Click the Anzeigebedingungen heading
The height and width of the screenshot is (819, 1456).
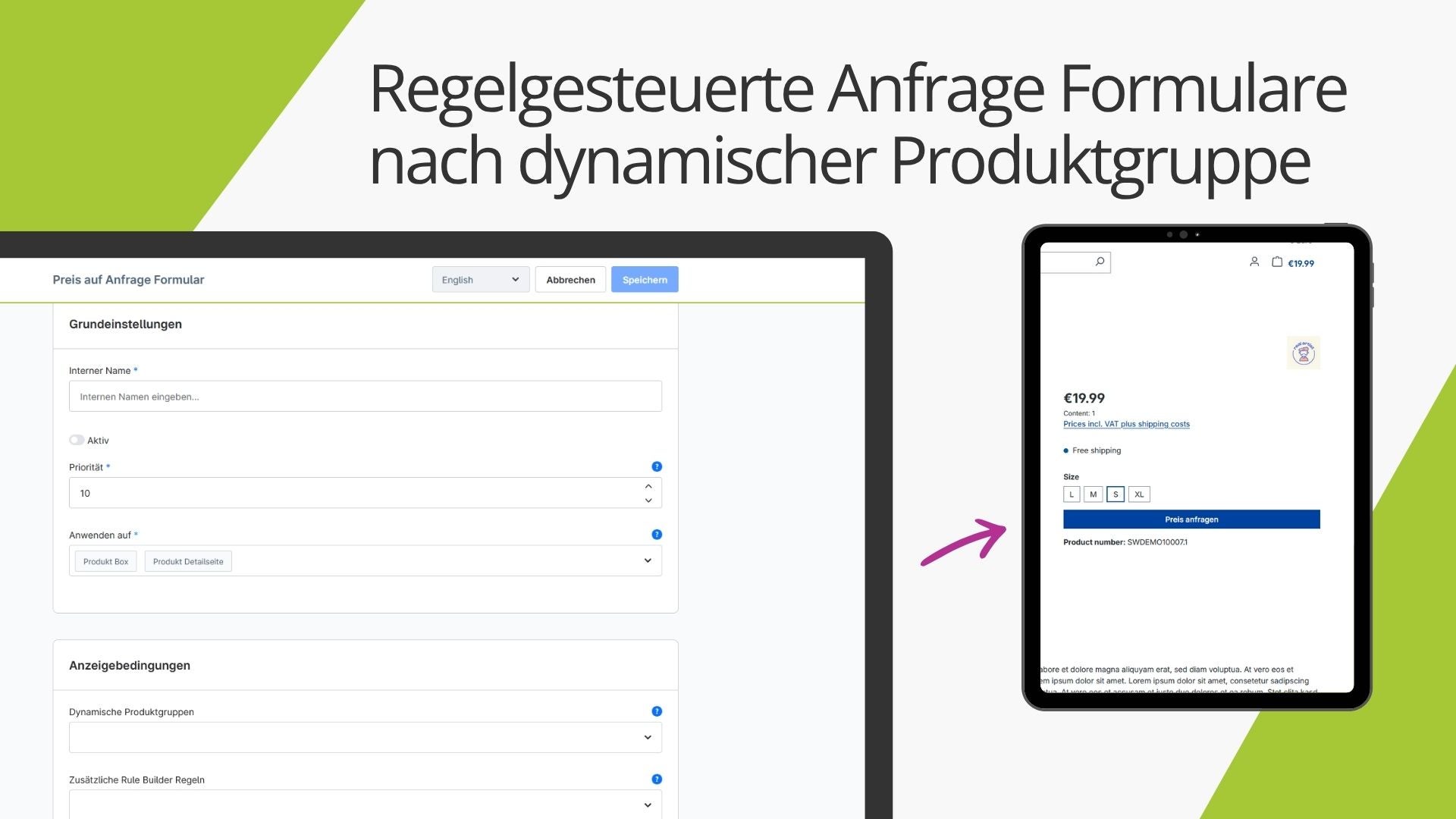click(130, 665)
